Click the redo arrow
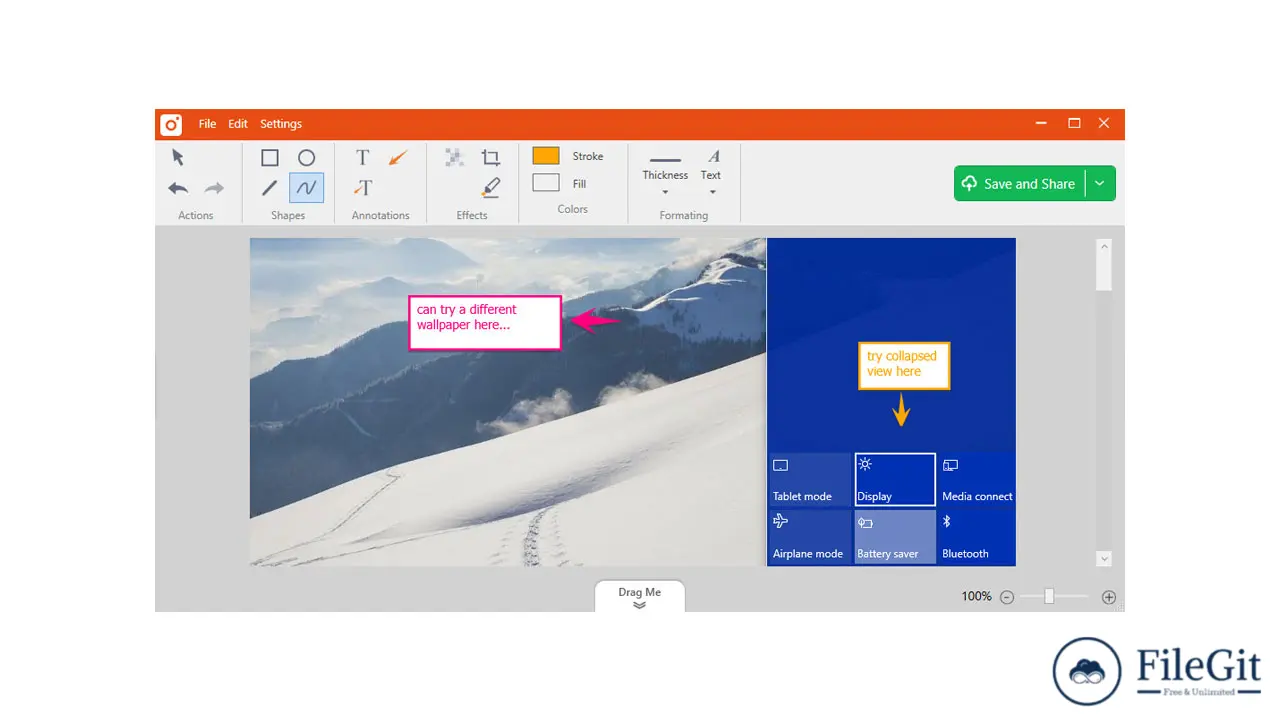 (x=214, y=188)
